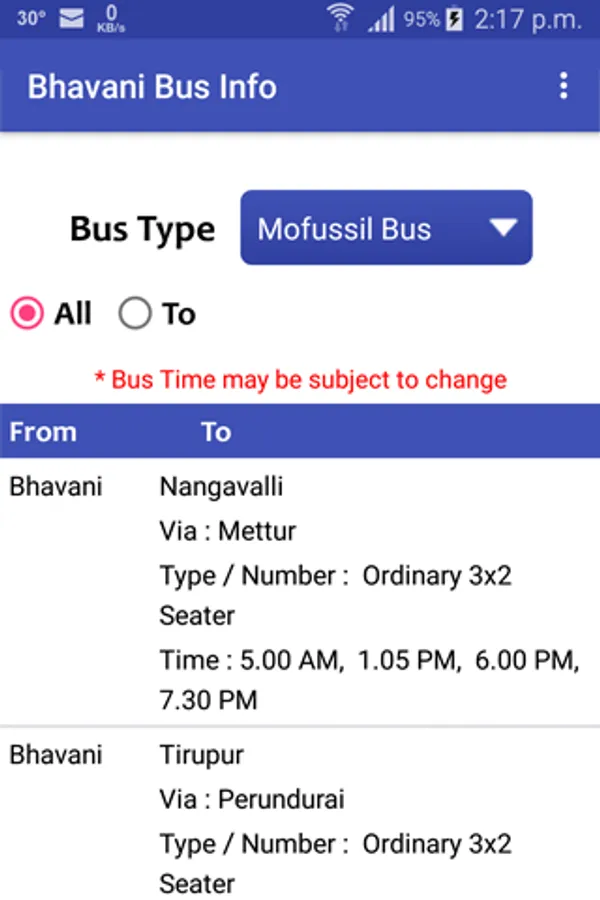Tap the white dropdown arrow triangle
600x900 pixels.
[503, 228]
